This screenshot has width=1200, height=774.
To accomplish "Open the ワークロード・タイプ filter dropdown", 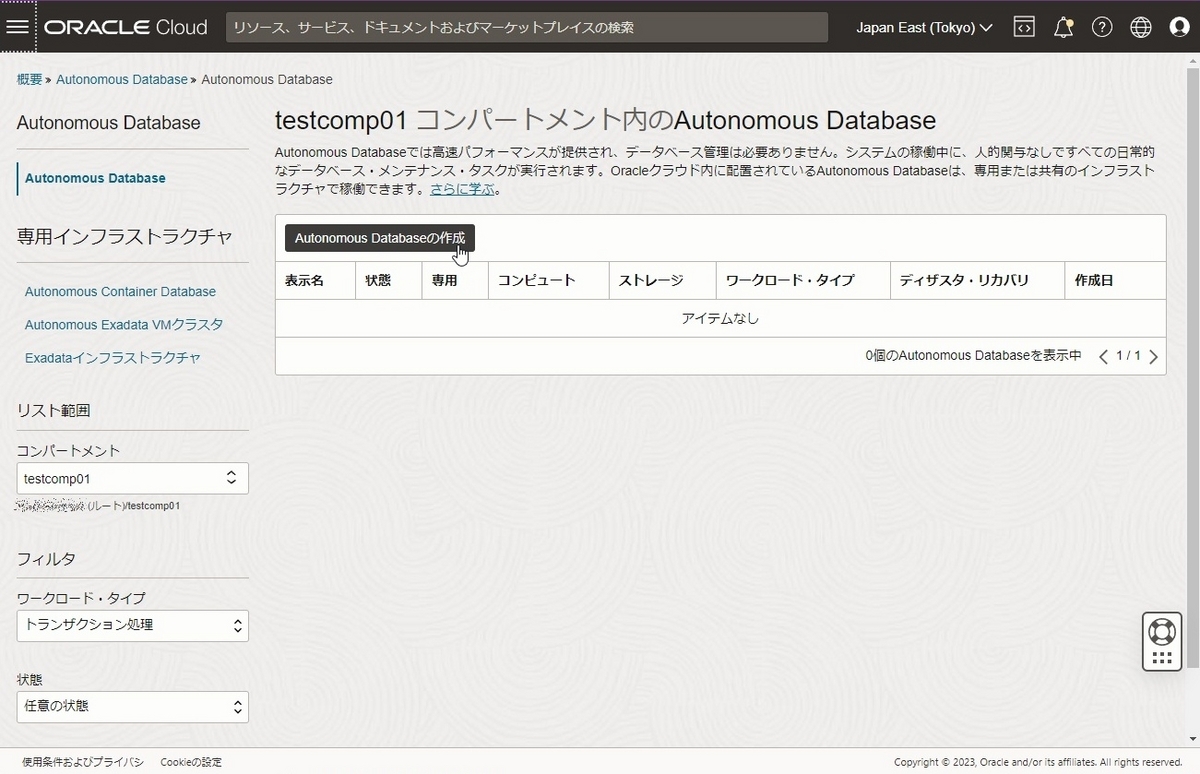I will (132, 625).
